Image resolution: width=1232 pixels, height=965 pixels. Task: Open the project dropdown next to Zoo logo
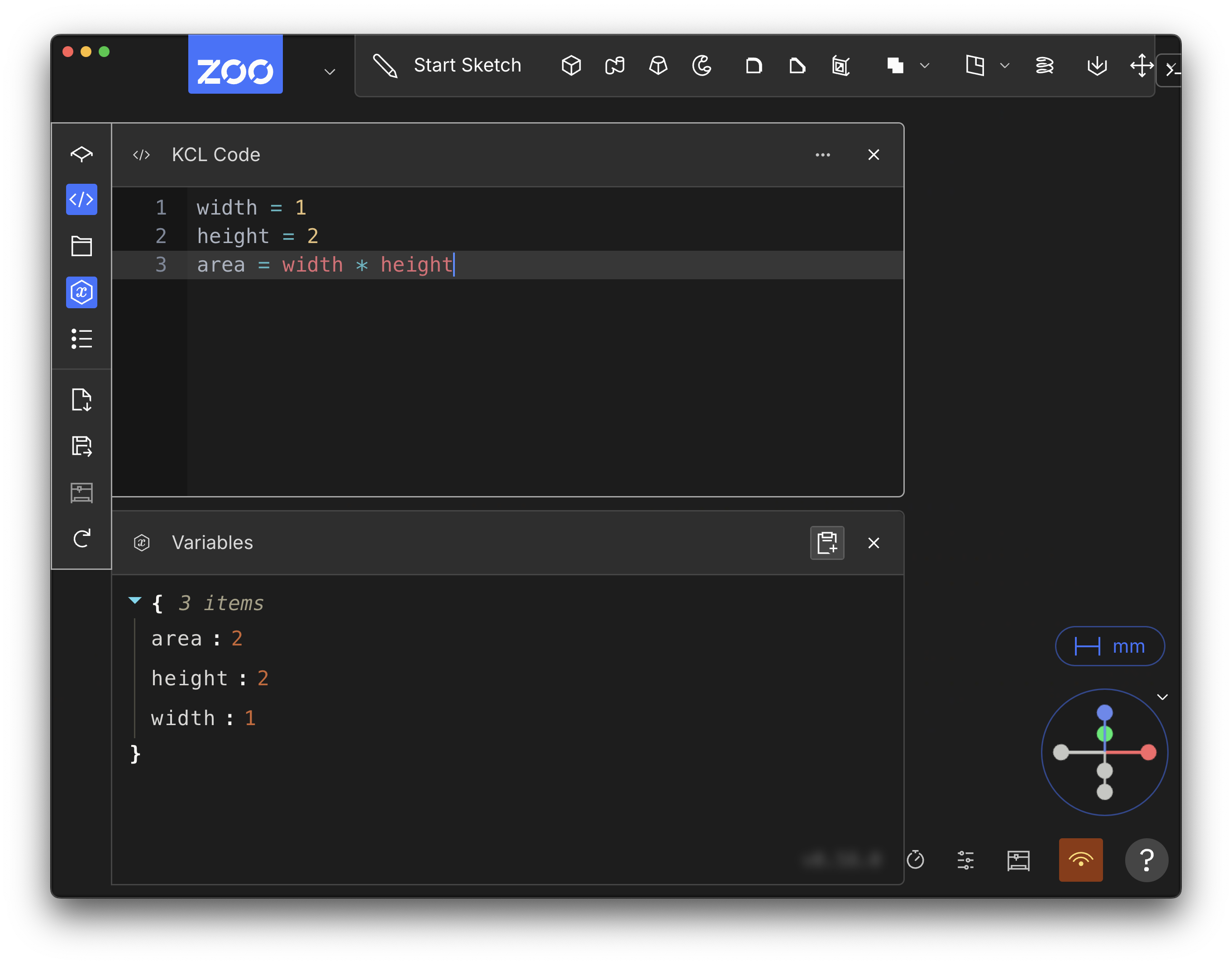(x=330, y=71)
